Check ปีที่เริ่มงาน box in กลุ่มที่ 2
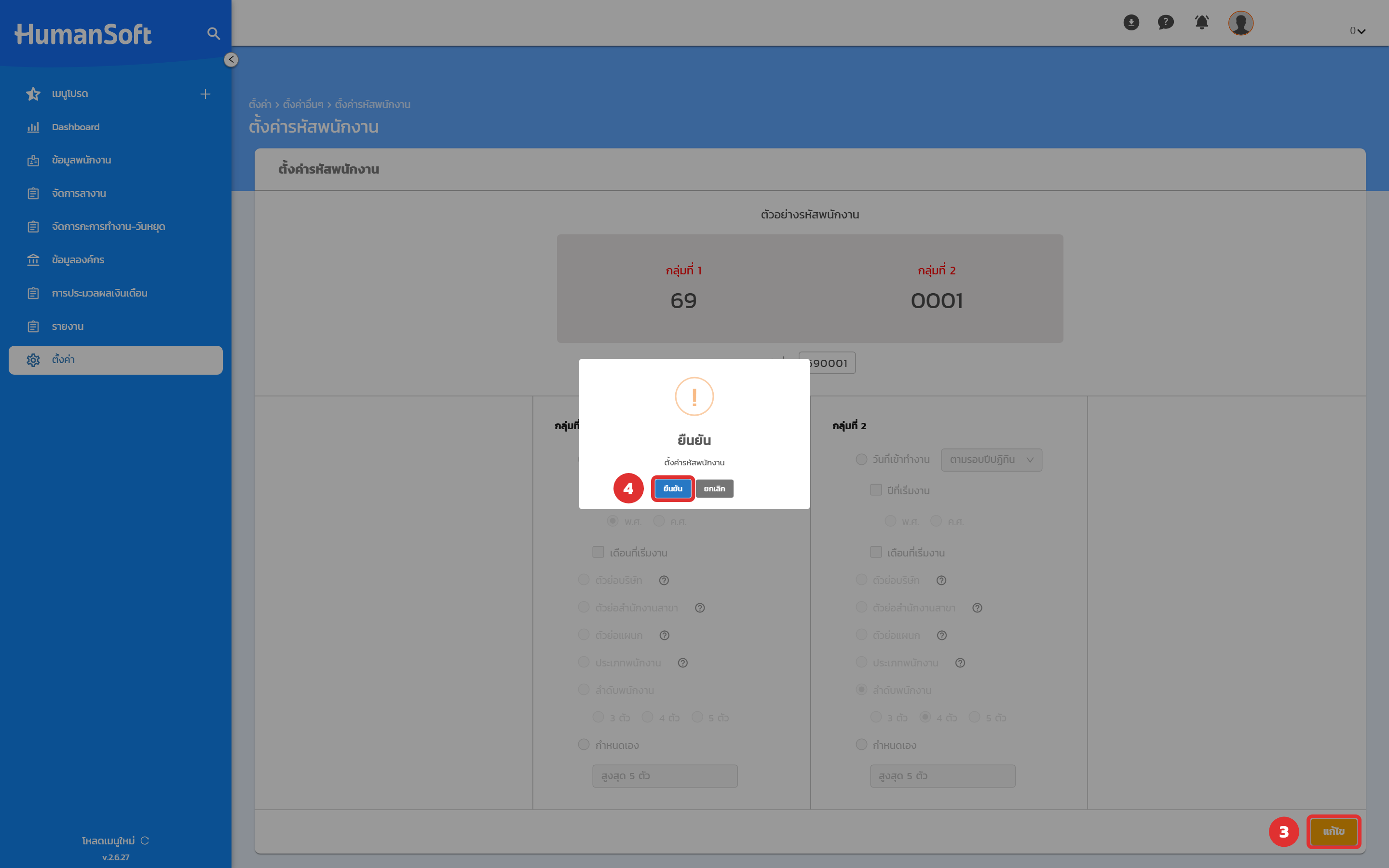Image resolution: width=1389 pixels, height=868 pixels. pos(876,489)
